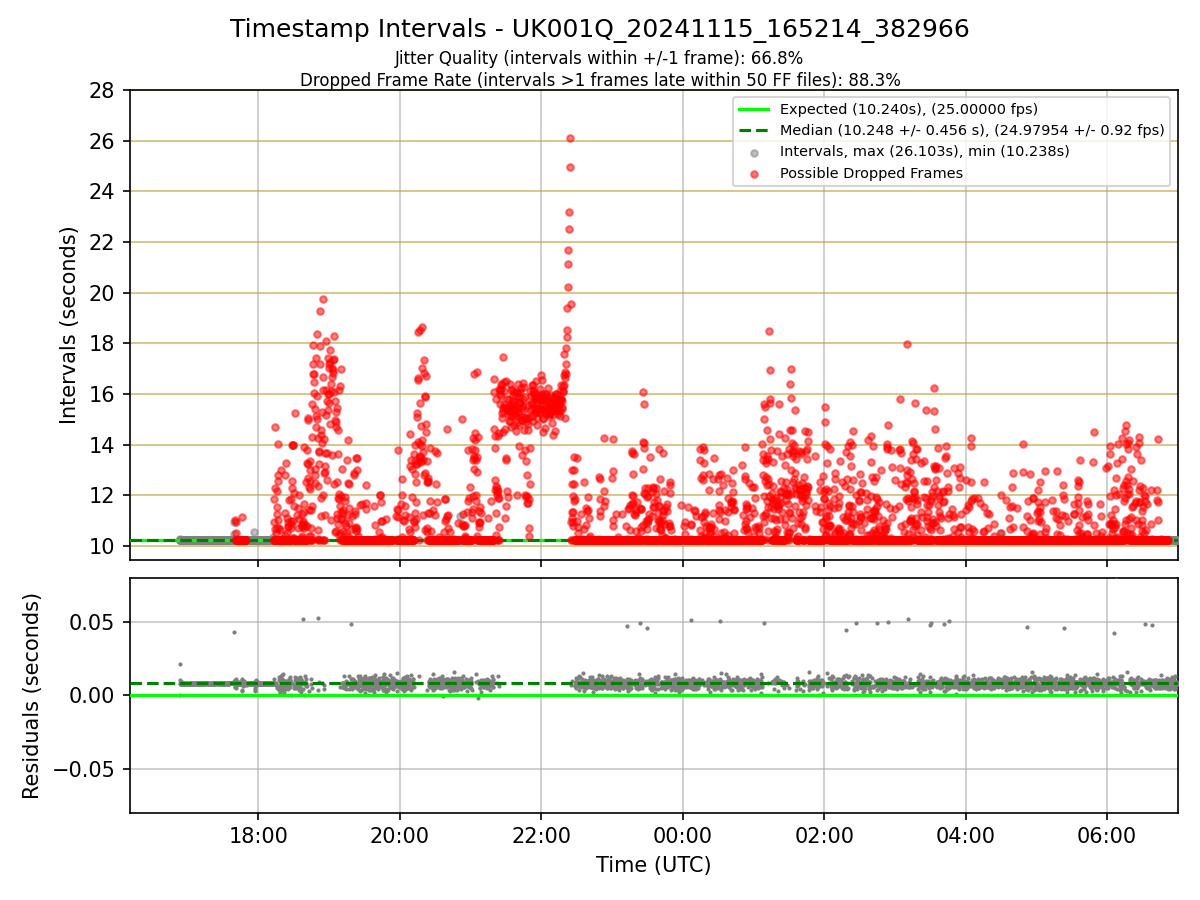
Task: Click the 28 tick label on intervals axis
Action: pos(101,91)
